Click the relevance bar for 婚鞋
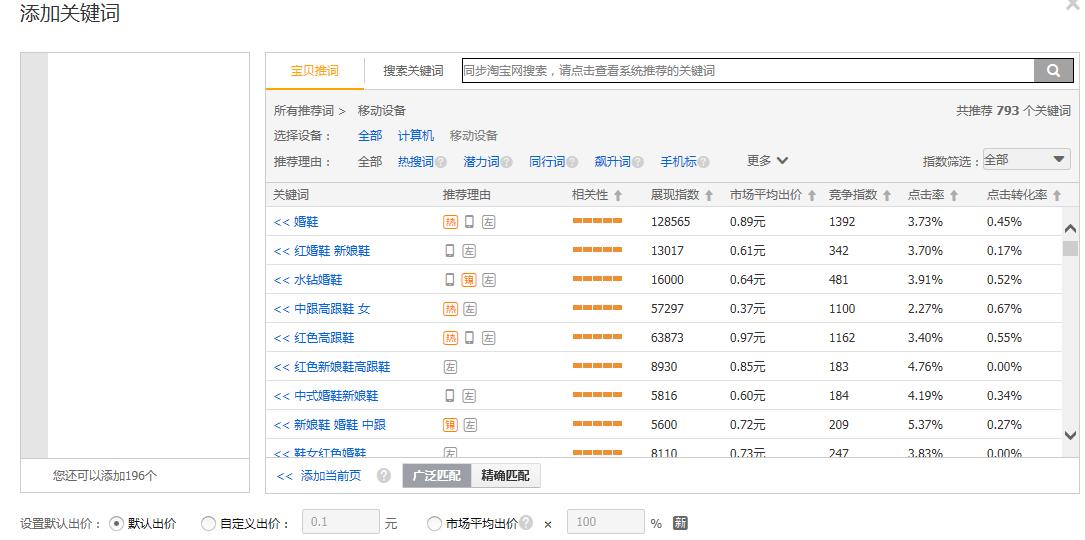This screenshot has height=540, width=1085. tap(597, 221)
